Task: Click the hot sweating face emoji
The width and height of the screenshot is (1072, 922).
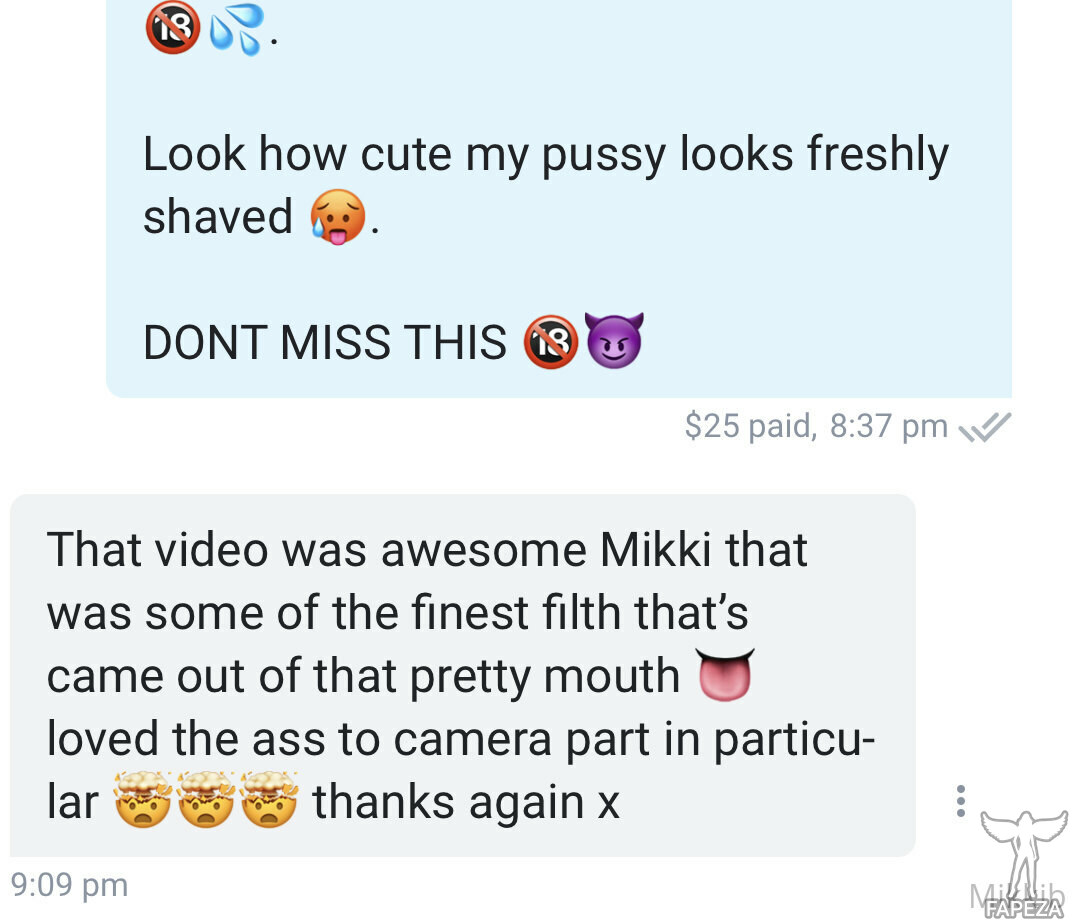Action: click(337, 217)
